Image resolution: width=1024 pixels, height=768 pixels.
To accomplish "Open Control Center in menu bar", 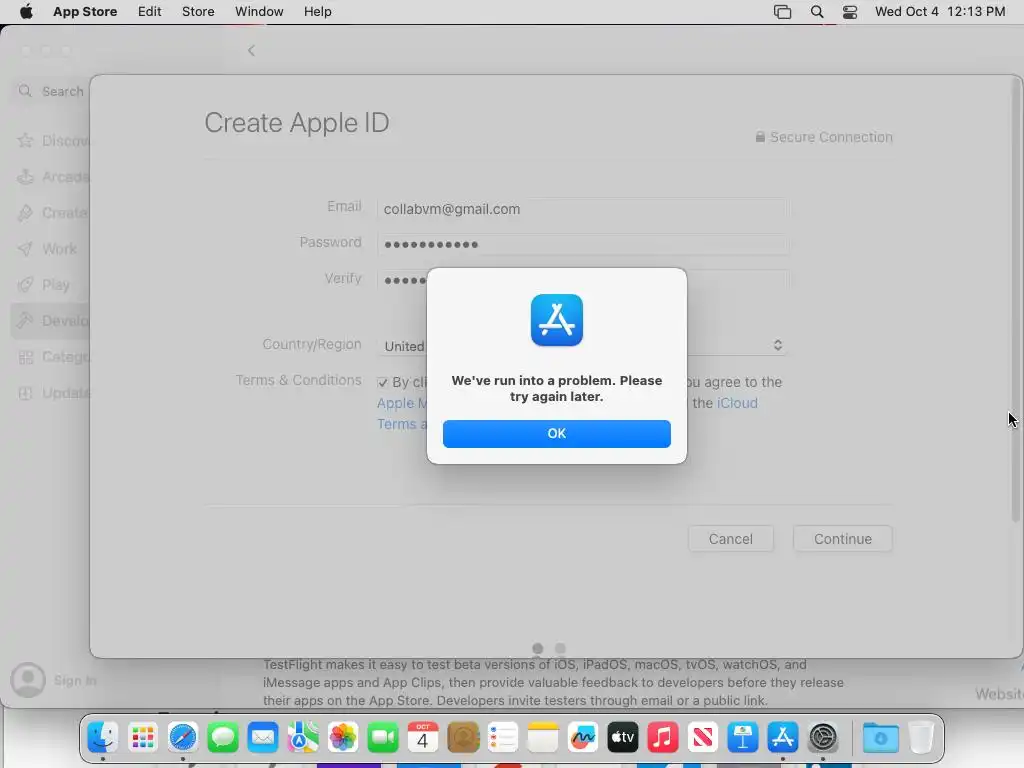I will pyautogui.click(x=850, y=12).
